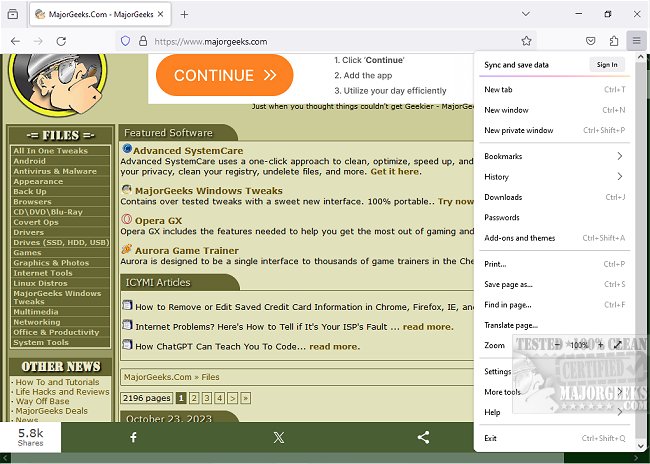Select New tab in the menu
This screenshot has height=464, width=650.
(x=554, y=89)
